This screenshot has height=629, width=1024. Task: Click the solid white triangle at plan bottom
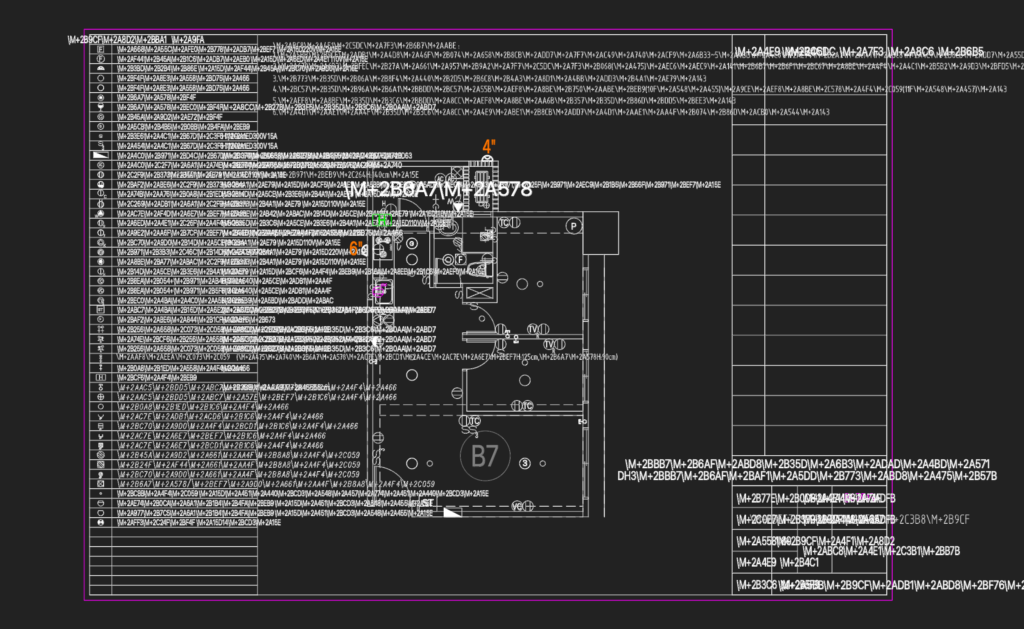click(x=452, y=511)
